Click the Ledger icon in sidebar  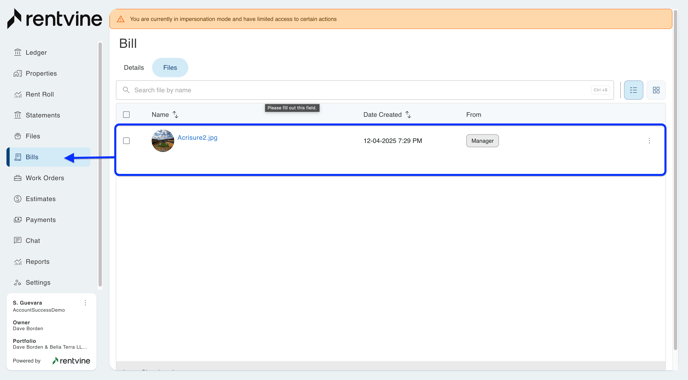point(18,52)
